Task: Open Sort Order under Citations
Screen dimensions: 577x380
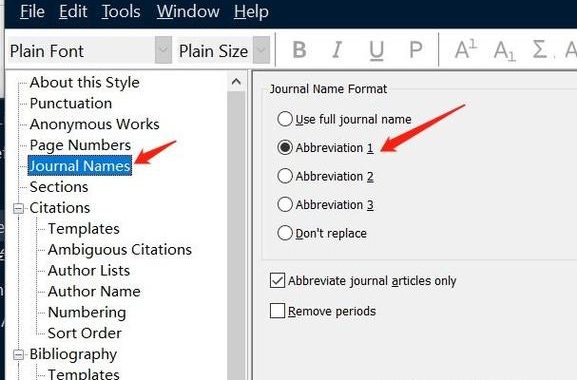Action: point(84,333)
